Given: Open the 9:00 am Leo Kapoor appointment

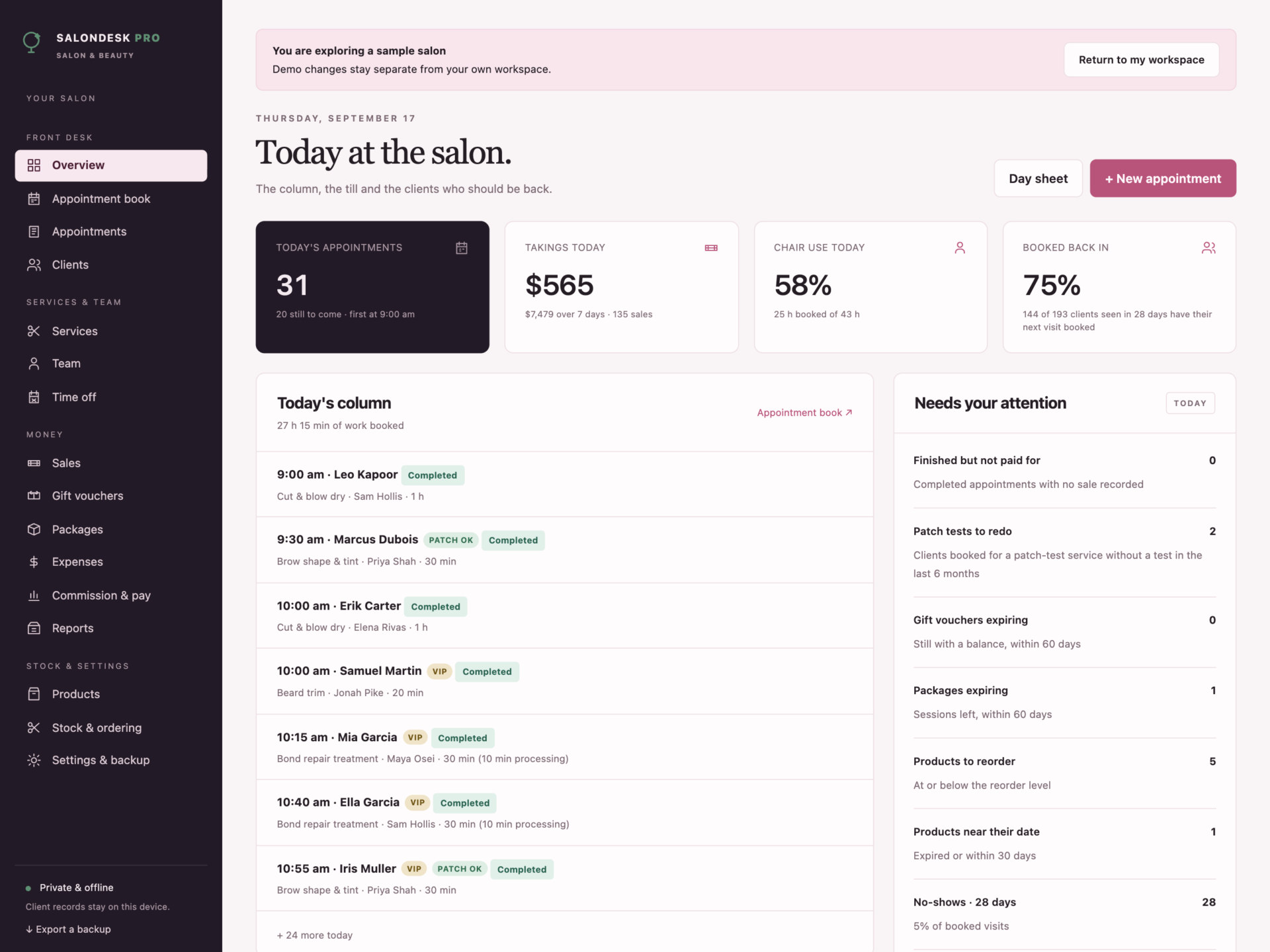Looking at the screenshot, I should tap(564, 485).
